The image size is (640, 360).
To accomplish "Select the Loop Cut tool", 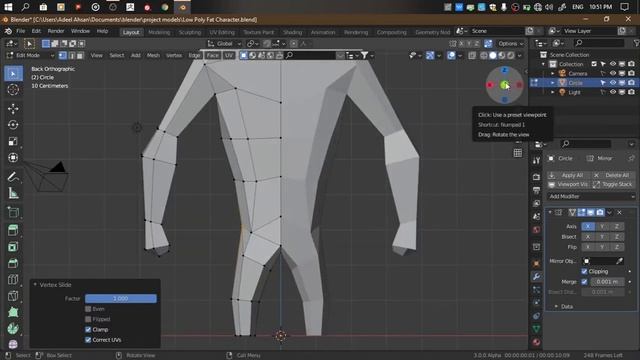I will (x=13, y=280).
